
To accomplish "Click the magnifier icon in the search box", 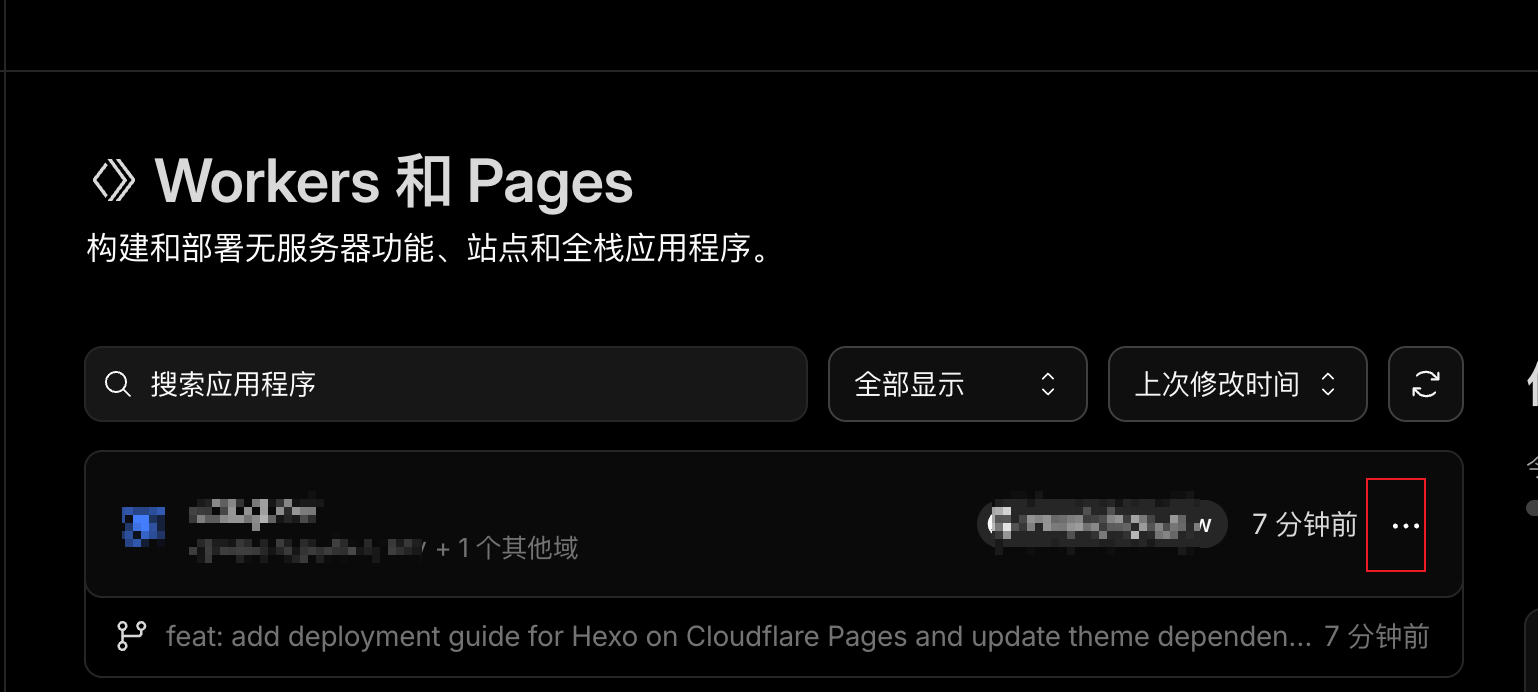I will coord(118,384).
